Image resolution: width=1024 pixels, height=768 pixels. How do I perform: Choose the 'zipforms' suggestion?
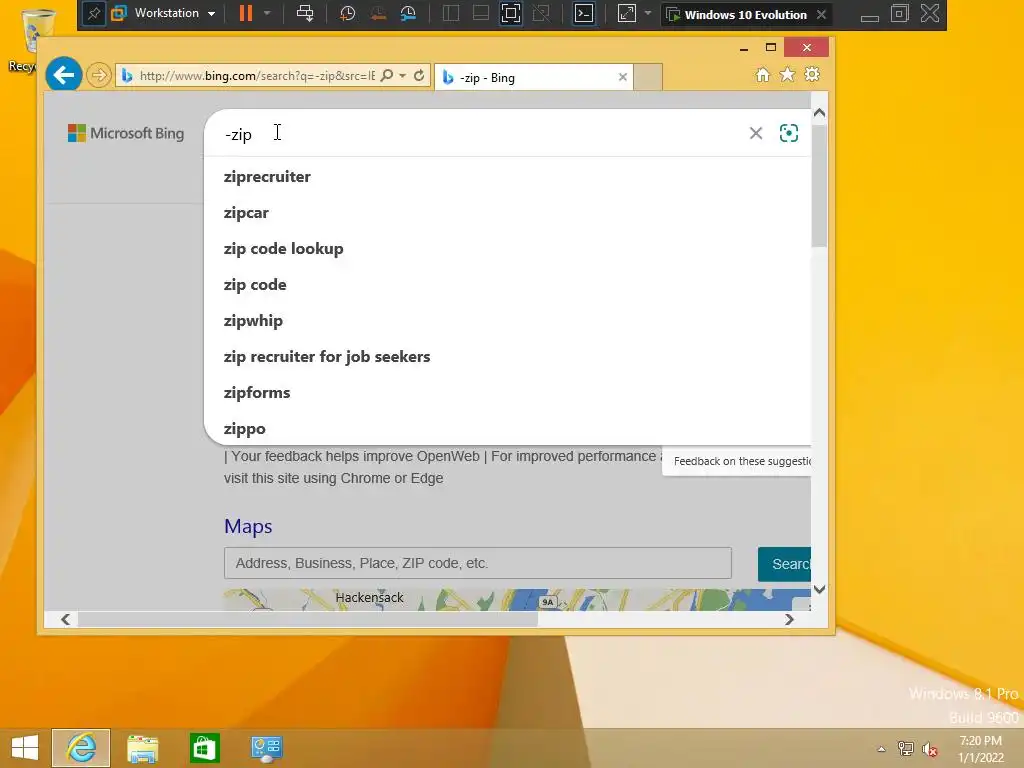tap(507, 392)
